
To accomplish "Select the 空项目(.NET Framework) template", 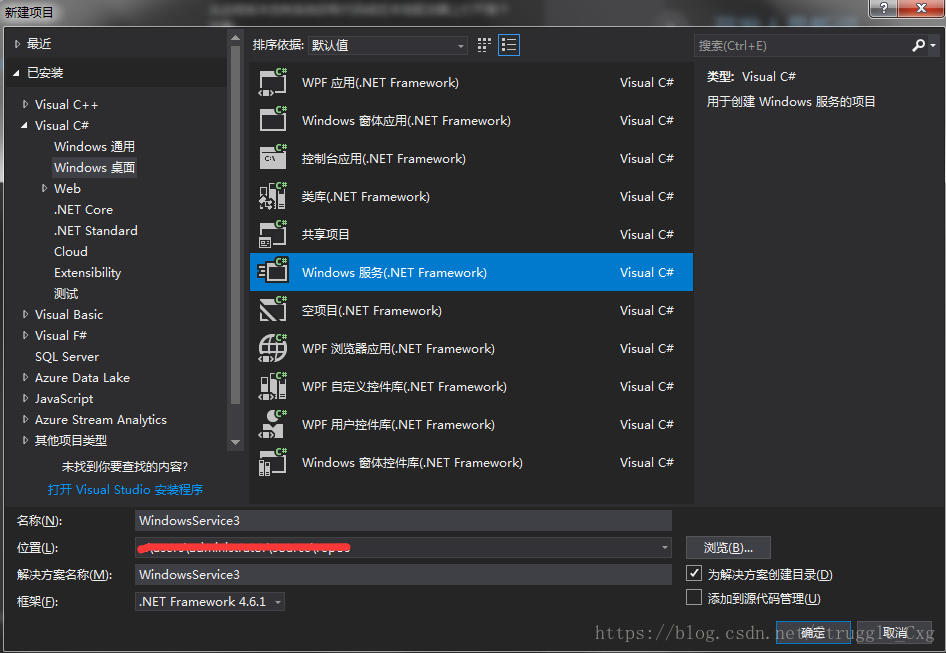I will [471, 310].
